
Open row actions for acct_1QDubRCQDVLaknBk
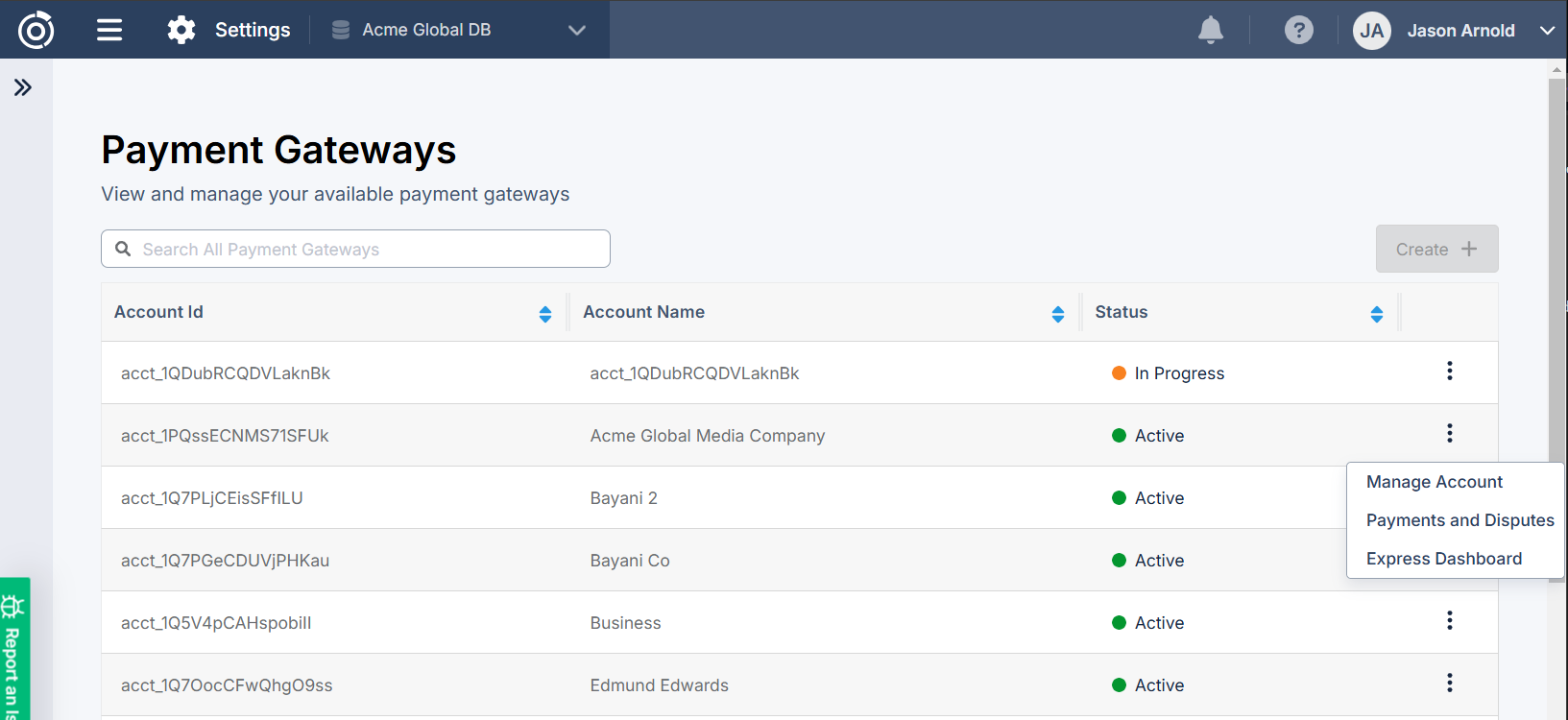click(x=1449, y=372)
